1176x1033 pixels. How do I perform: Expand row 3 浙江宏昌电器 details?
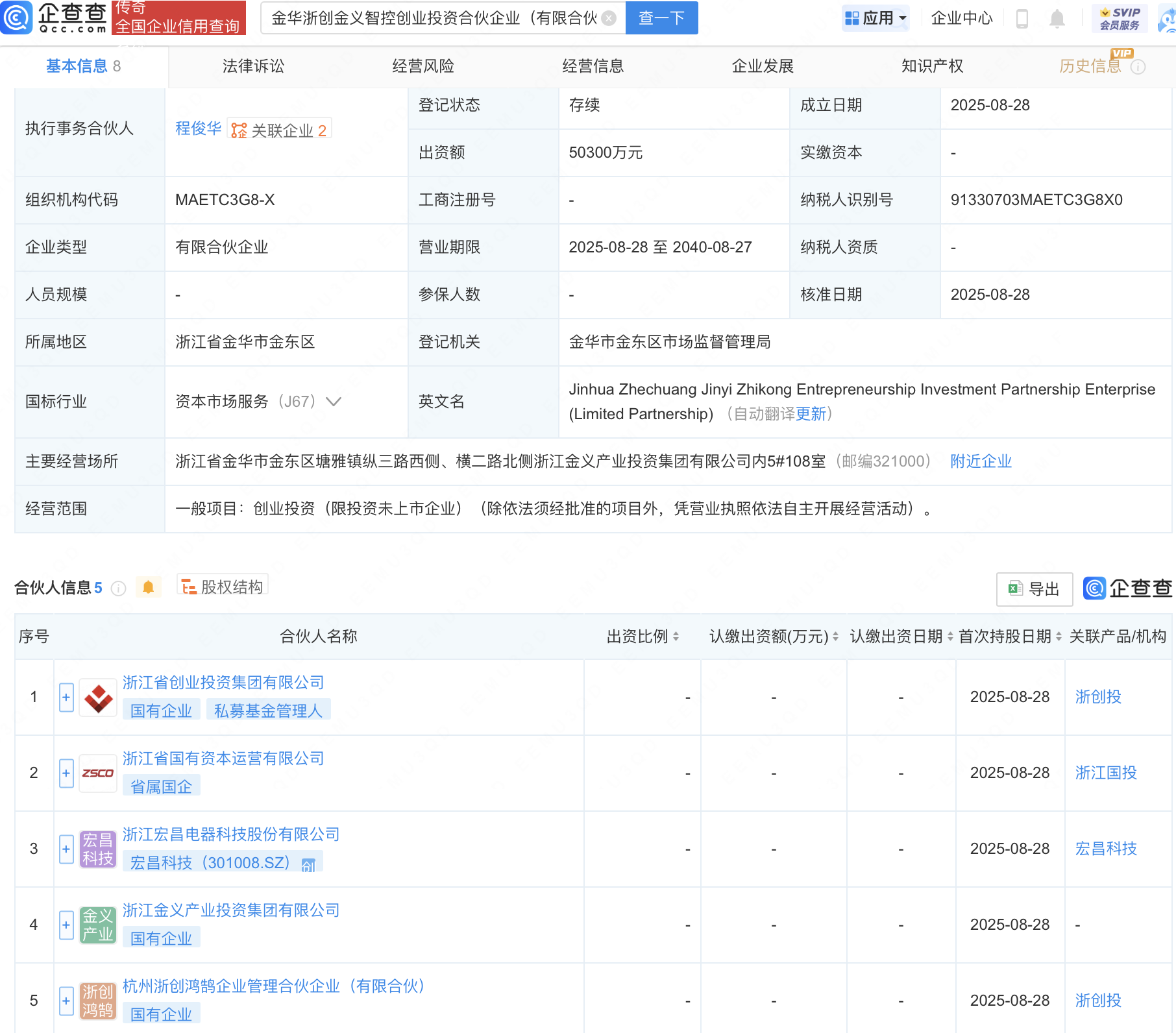(x=66, y=849)
